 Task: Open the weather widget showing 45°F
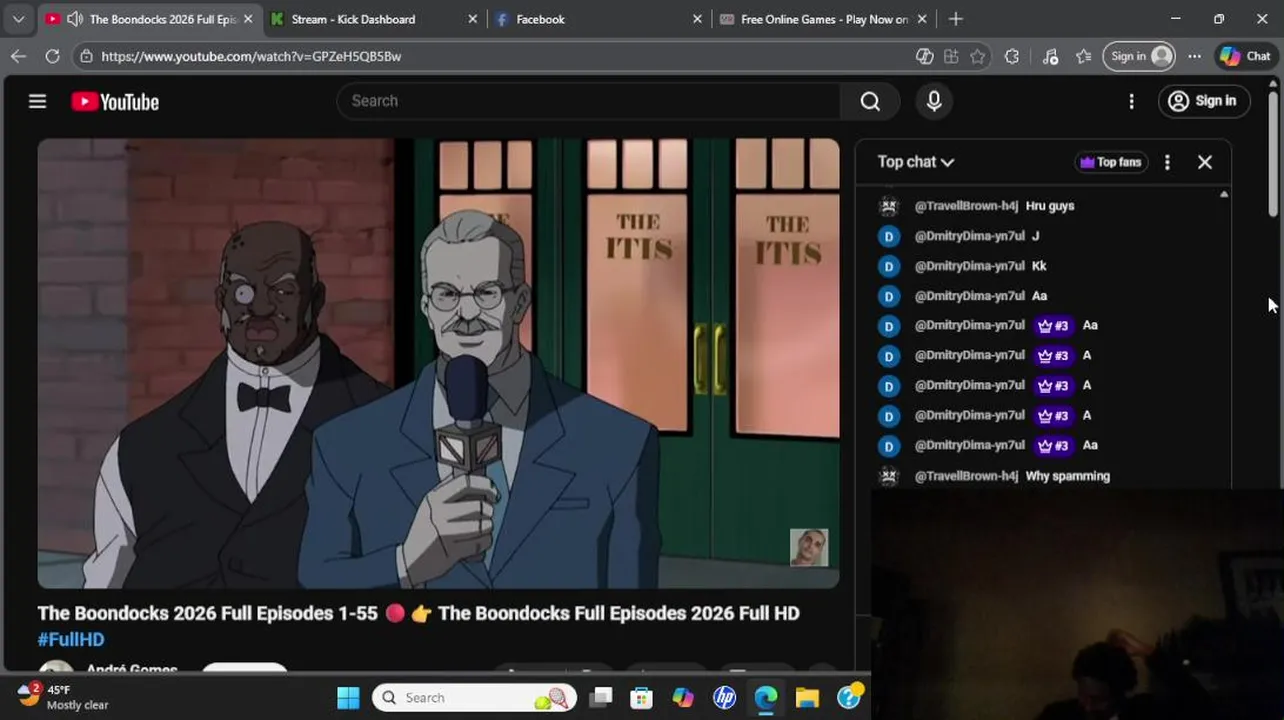point(63,697)
